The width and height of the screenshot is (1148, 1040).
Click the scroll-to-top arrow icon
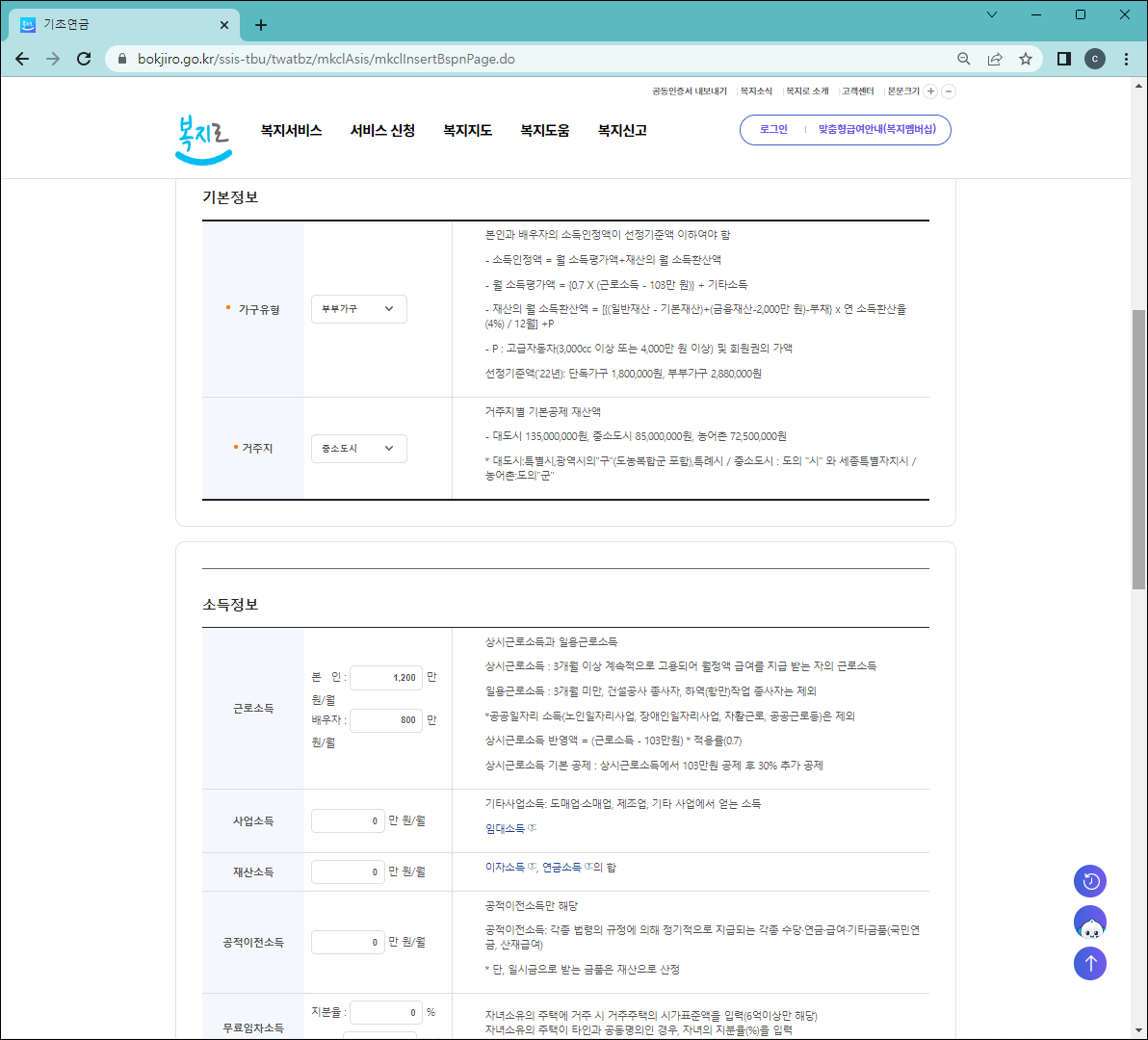click(x=1089, y=963)
